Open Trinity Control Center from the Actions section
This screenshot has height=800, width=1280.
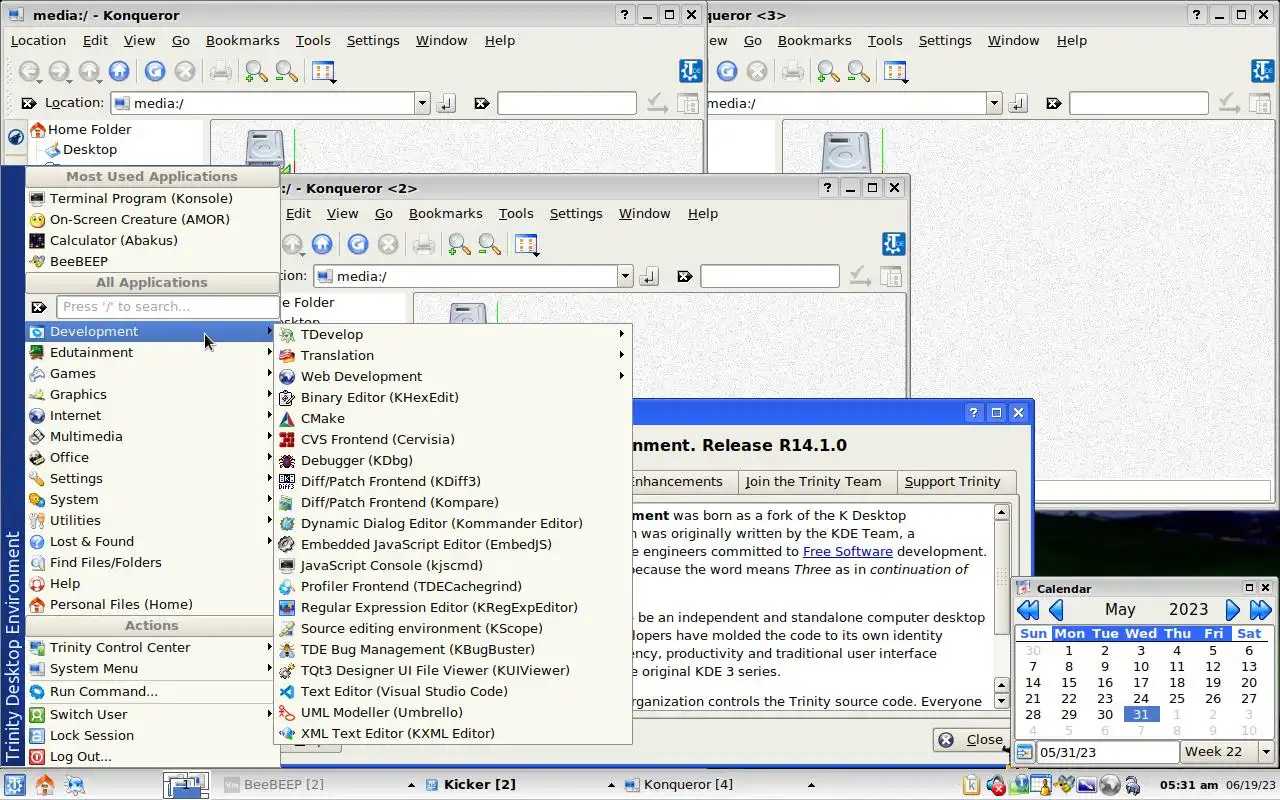152,647
